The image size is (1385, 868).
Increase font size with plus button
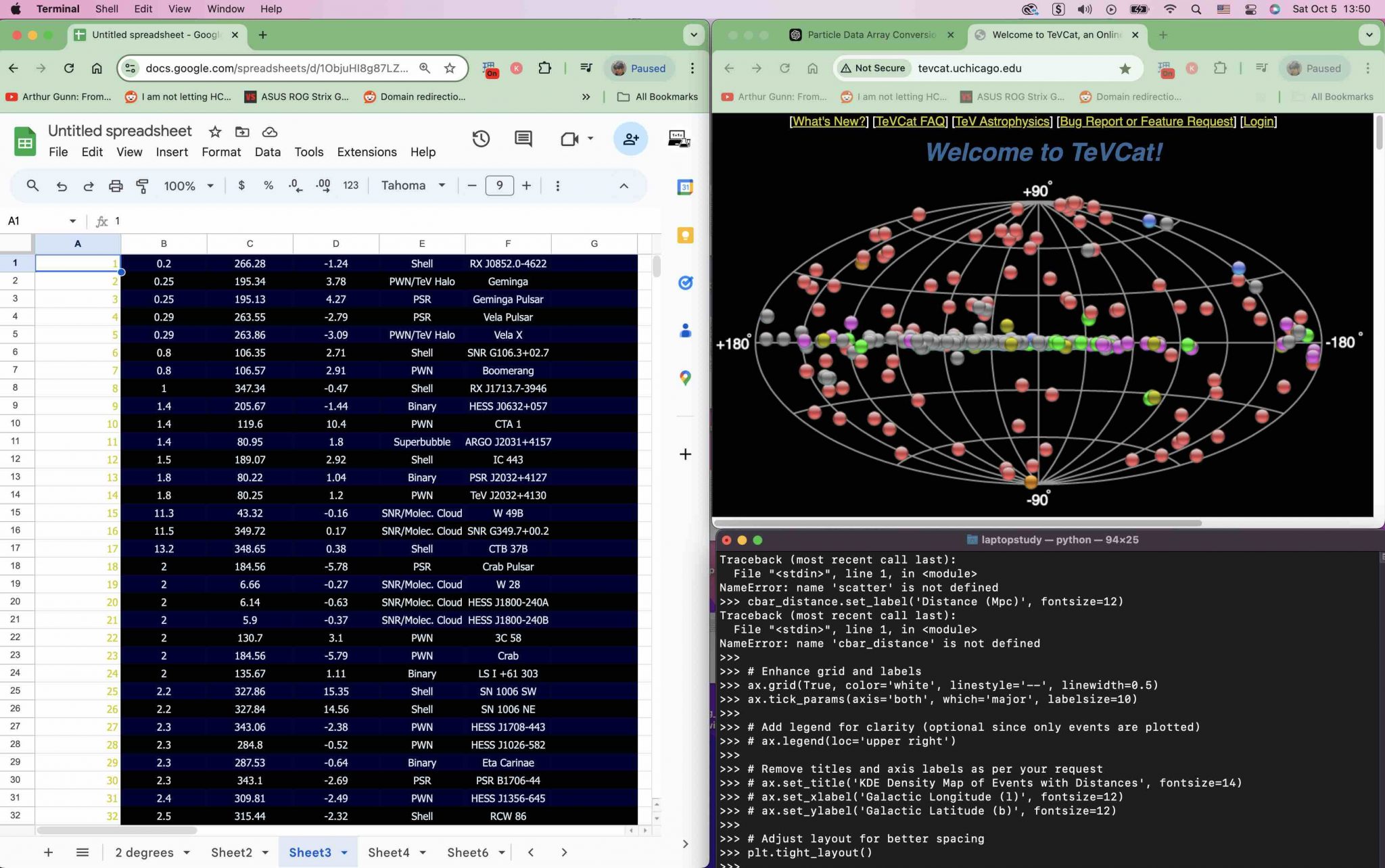(x=526, y=185)
